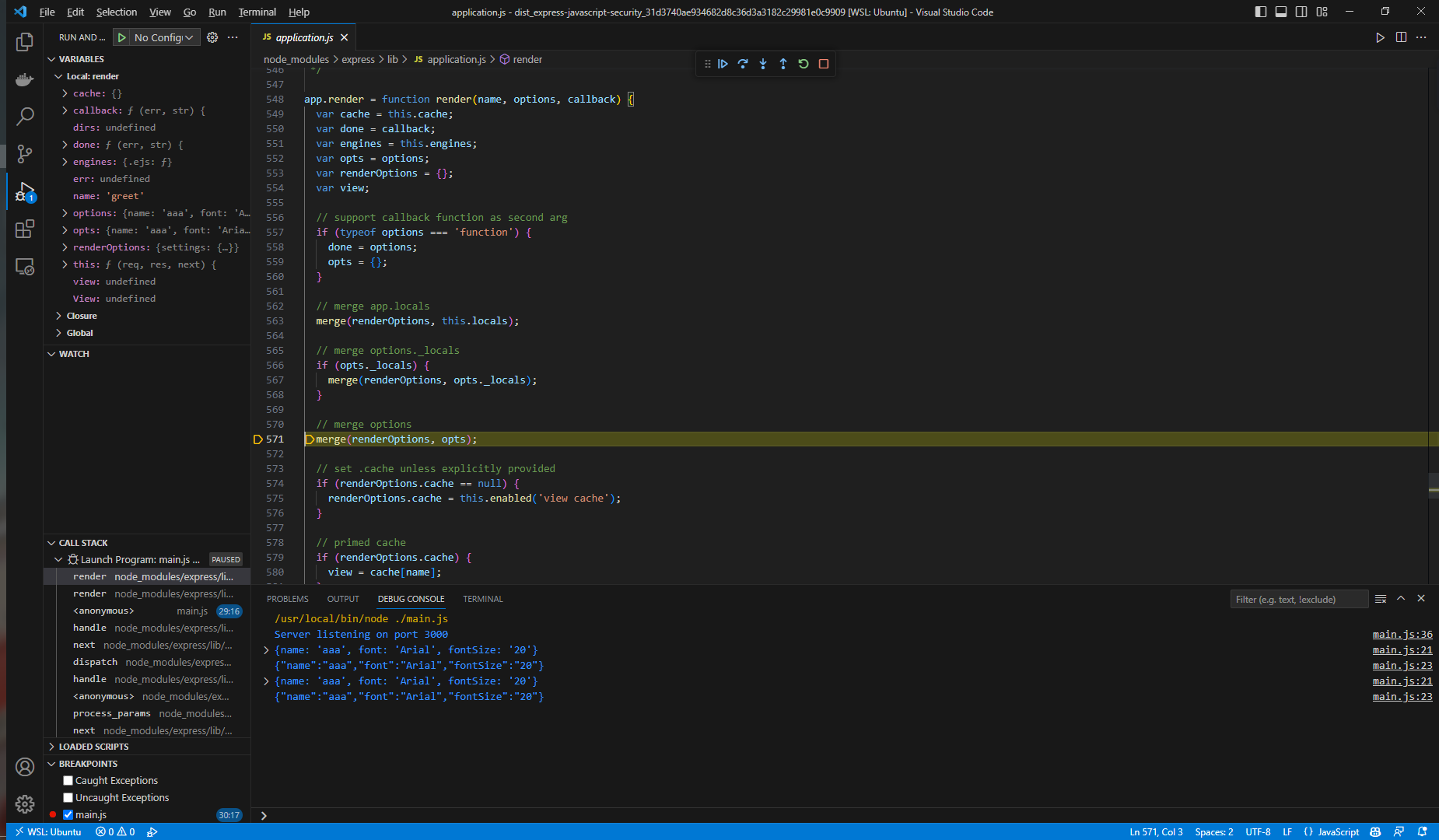Image resolution: width=1439 pixels, height=840 pixels.
Task: Open the launch configuration dropdown
Action: coord(165,37)
